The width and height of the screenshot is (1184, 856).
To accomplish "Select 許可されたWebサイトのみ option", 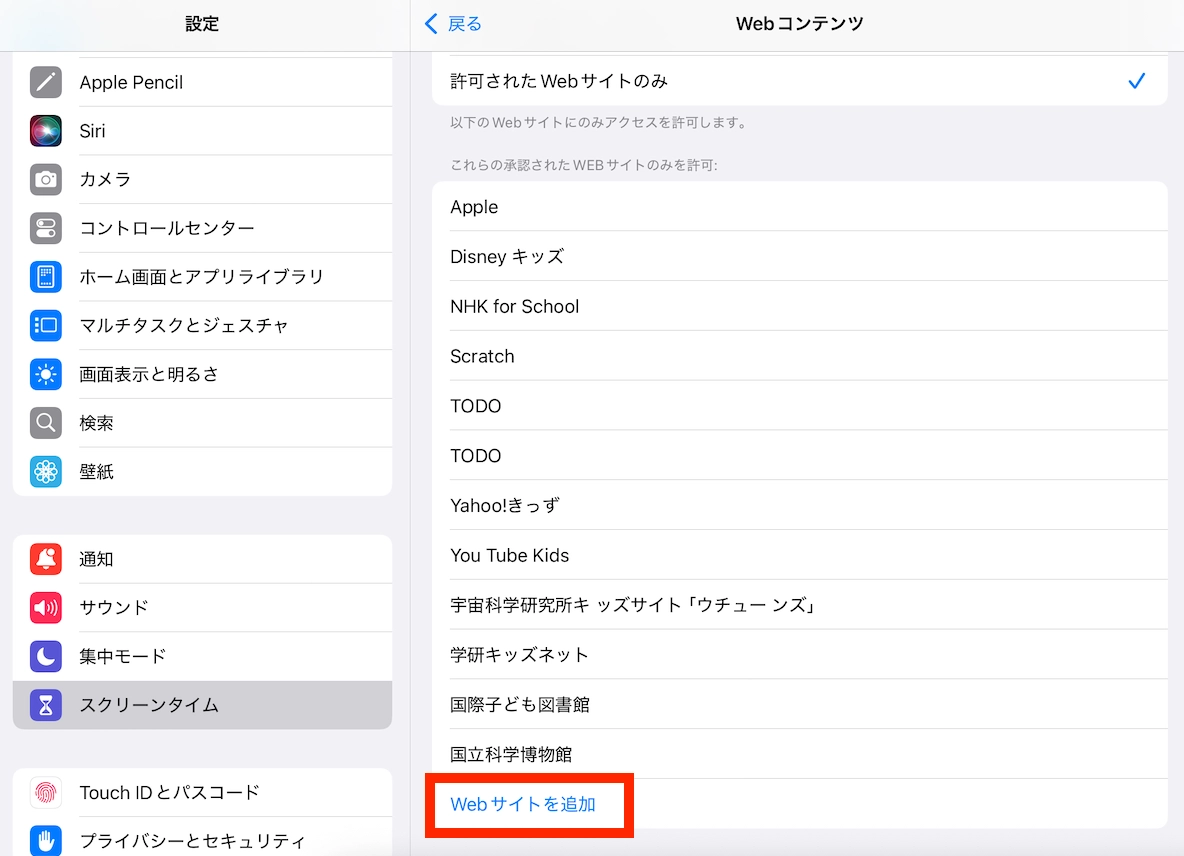I will coord(800,81).
